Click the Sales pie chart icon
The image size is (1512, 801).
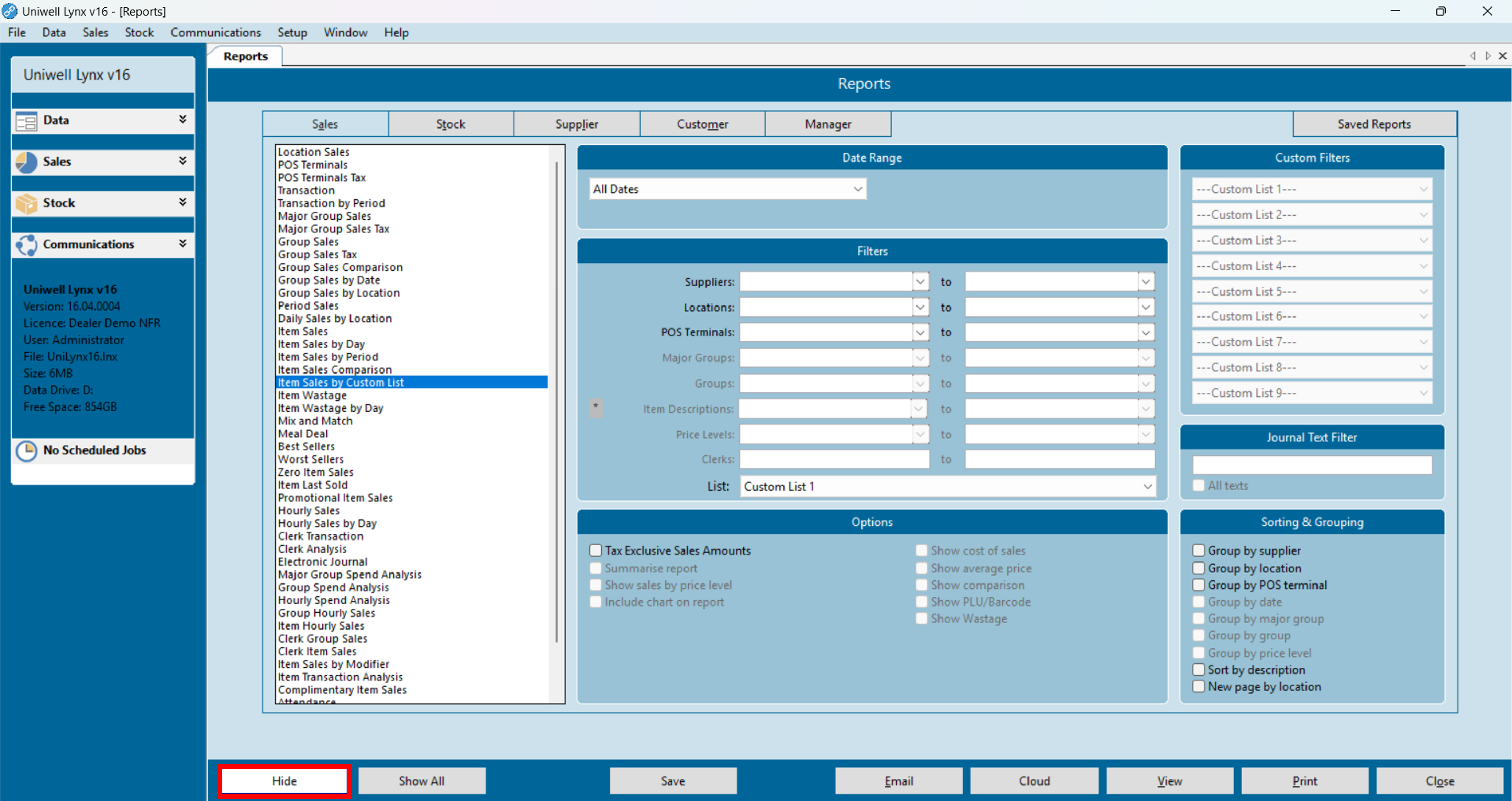point(26,162)
